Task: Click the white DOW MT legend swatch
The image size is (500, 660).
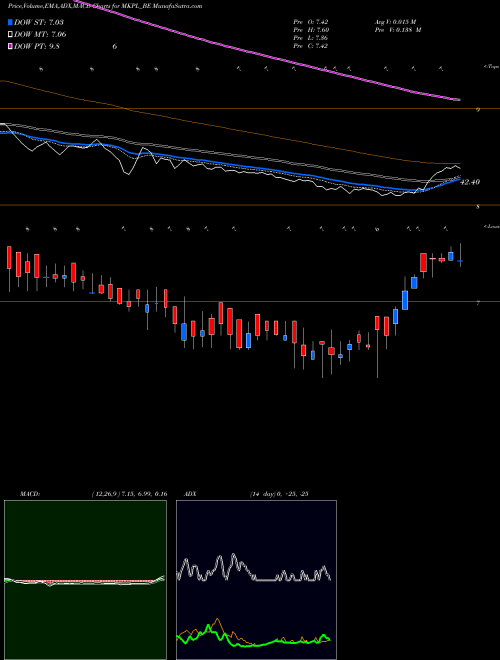Action: pos(10,35)
